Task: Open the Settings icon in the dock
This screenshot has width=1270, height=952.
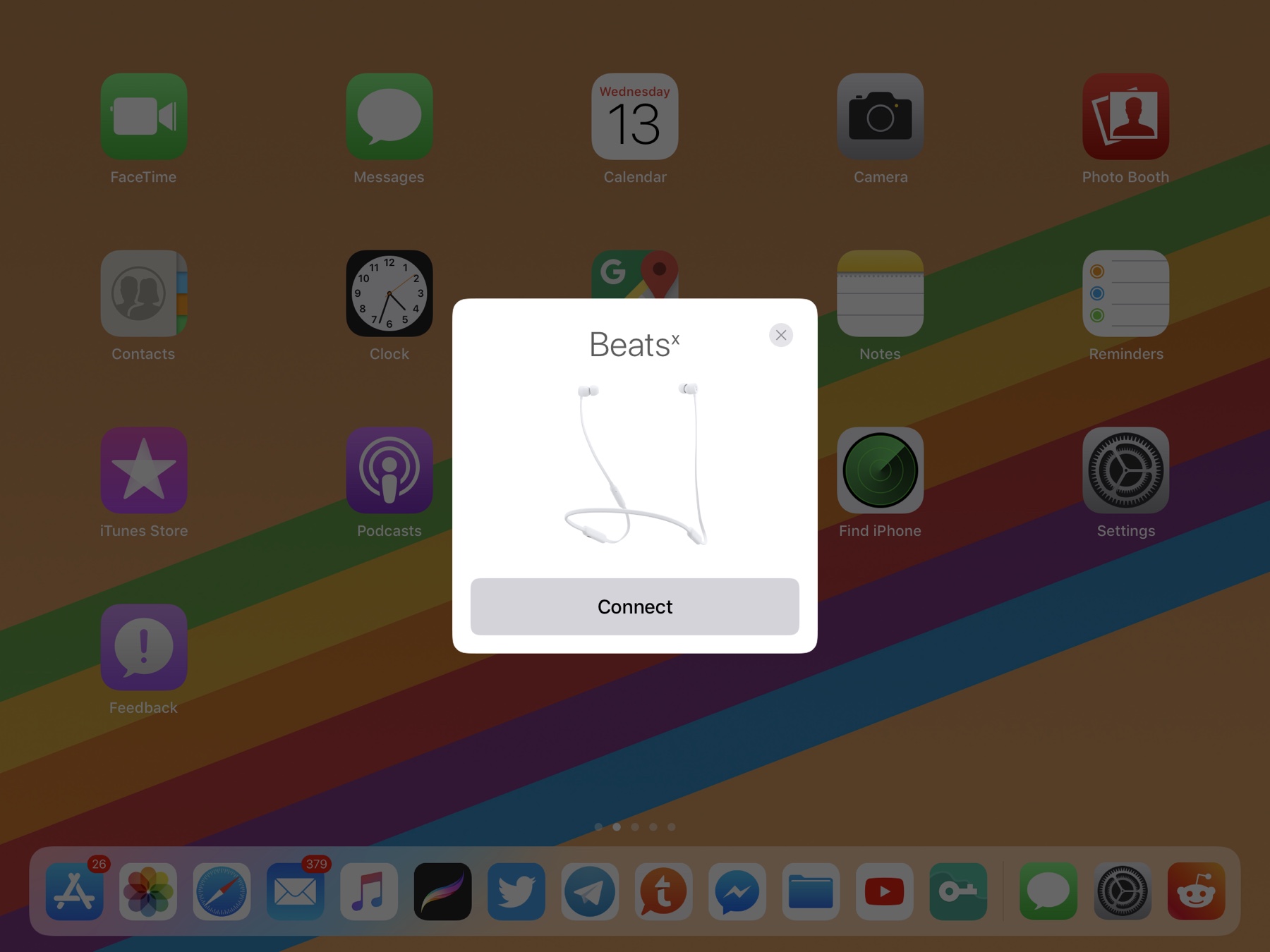Action: pos(1123,891)
